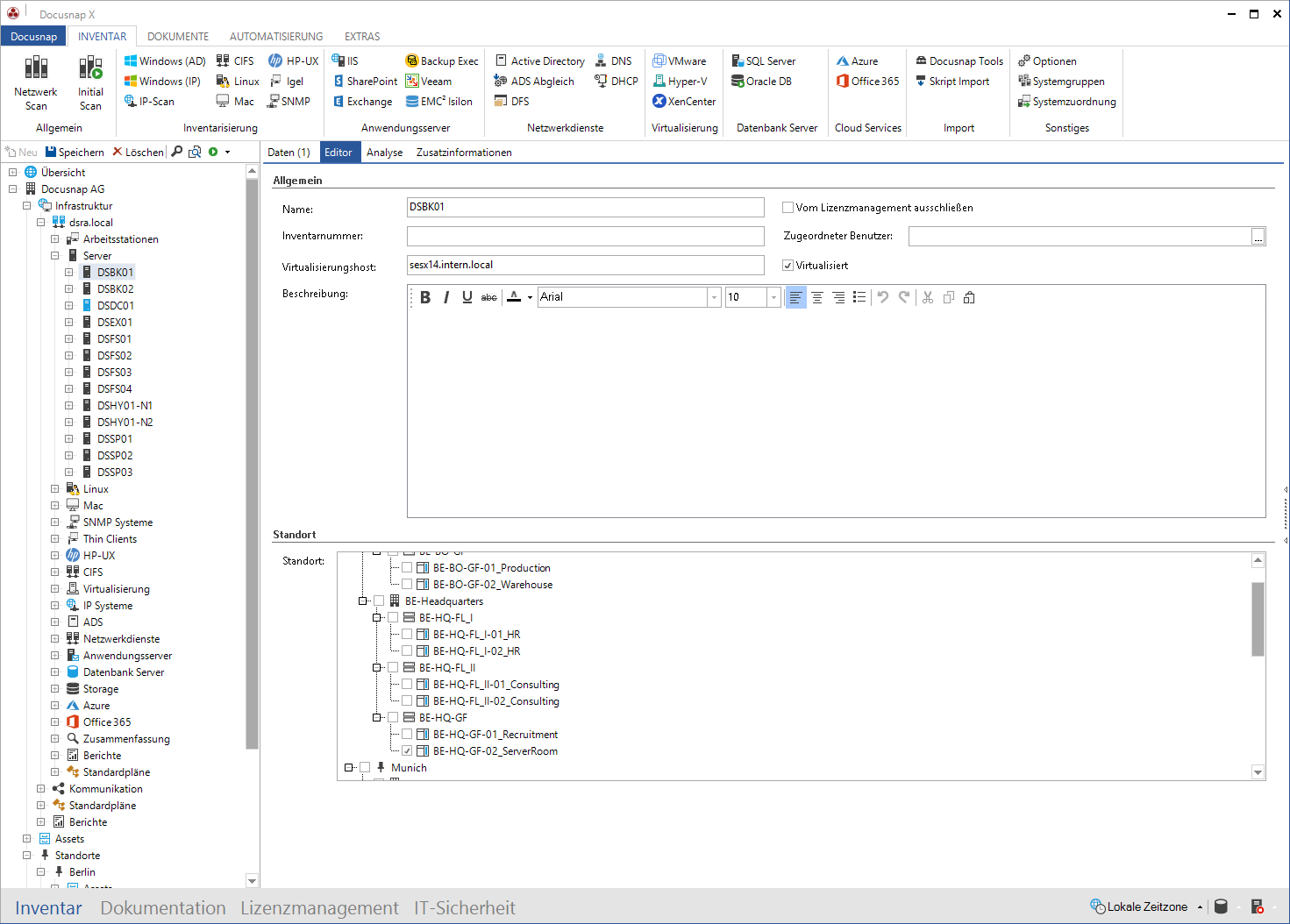Collapse the BE-HQ-GF location node
This screenshot has height=924, width=1290.
coord(377,718)
